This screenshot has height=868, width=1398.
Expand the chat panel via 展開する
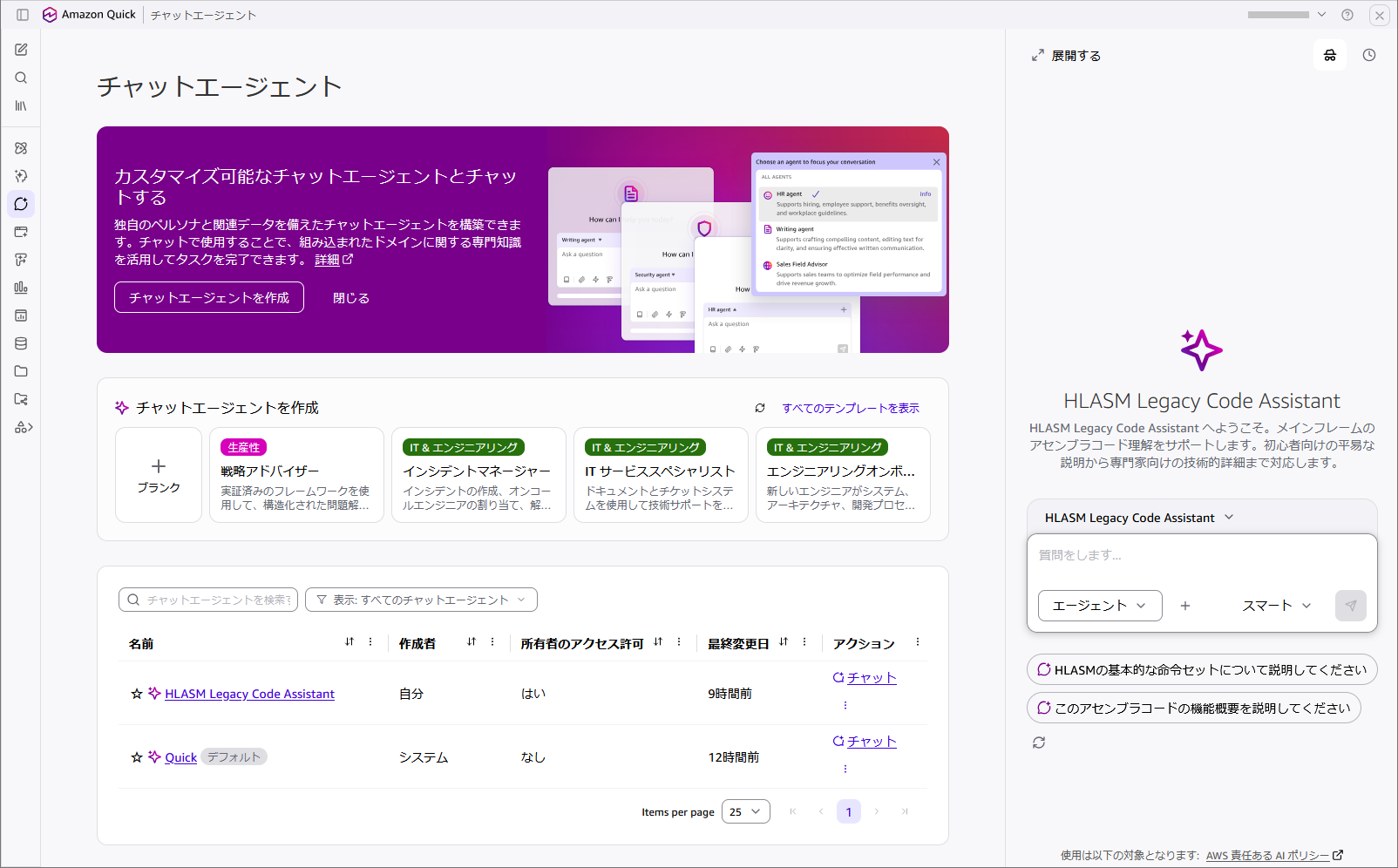[1066, 55]
